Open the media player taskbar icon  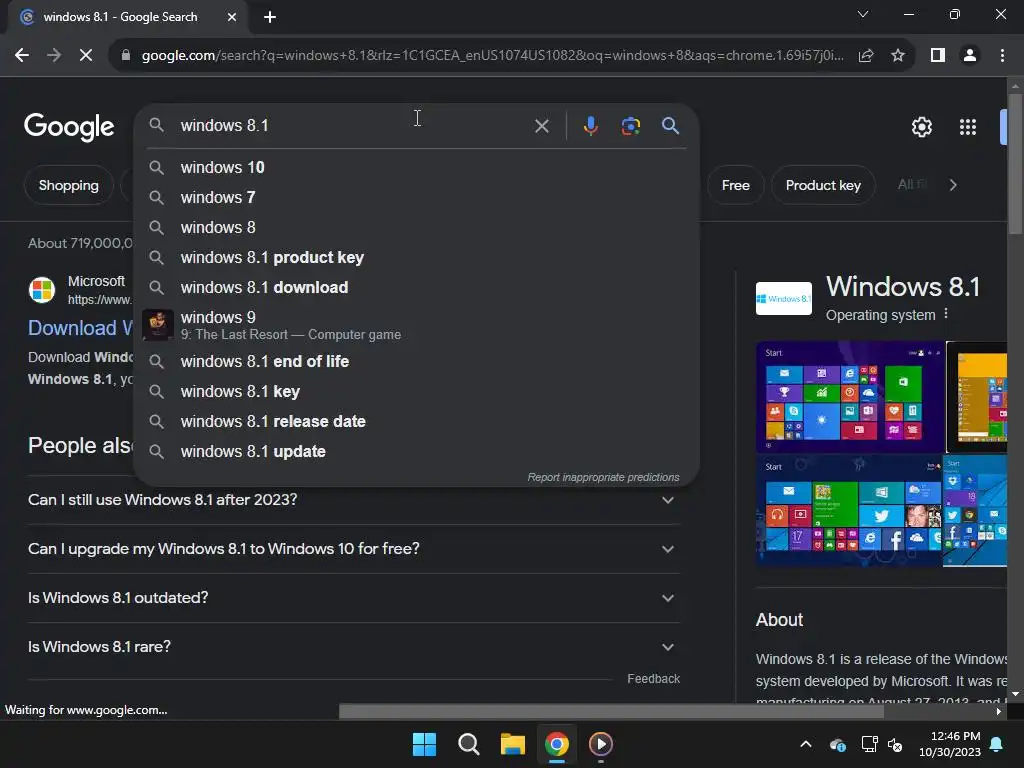point(601,744)
